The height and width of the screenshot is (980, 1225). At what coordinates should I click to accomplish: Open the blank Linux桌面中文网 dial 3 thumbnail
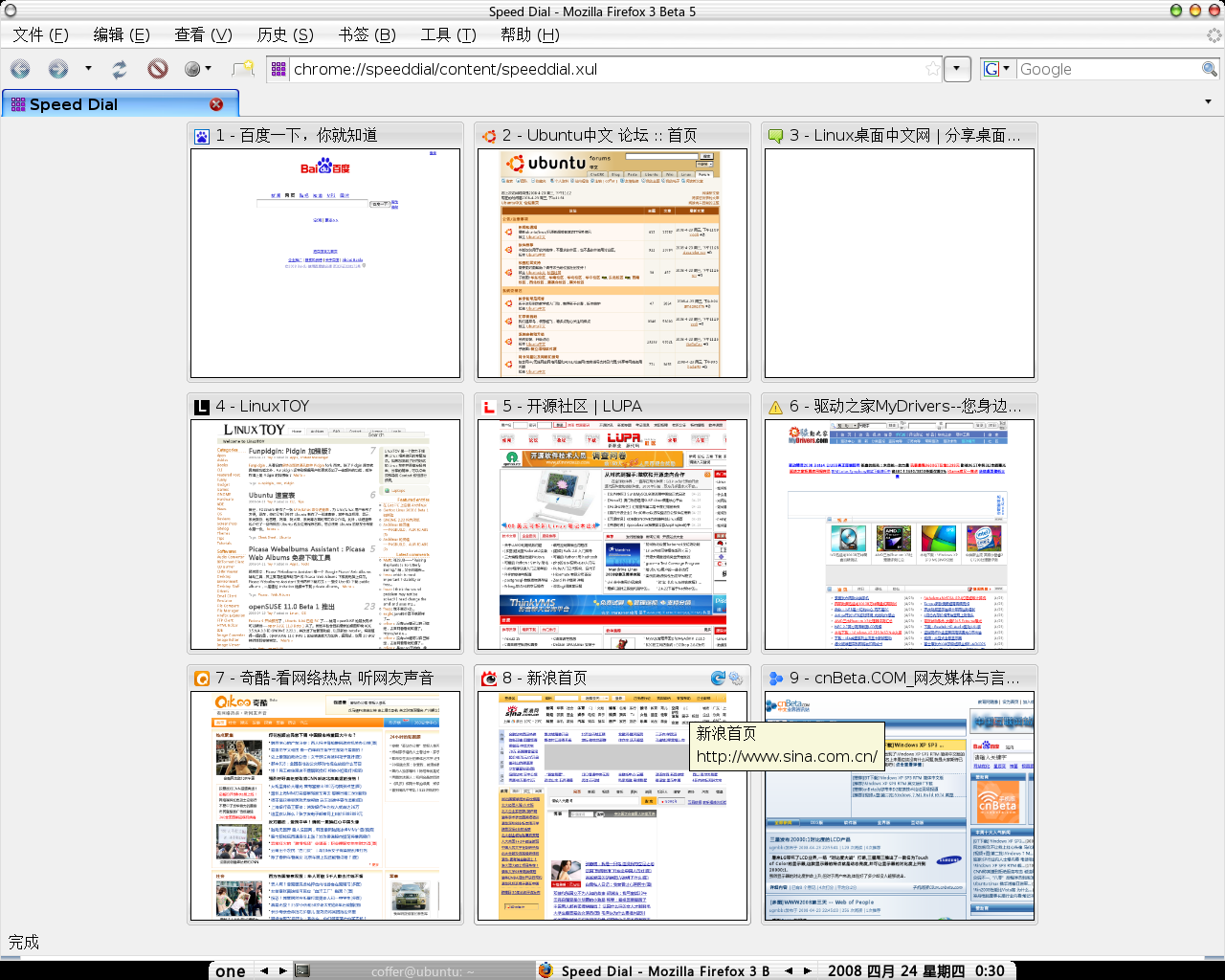pyautogui.click(x=900, y=263)
